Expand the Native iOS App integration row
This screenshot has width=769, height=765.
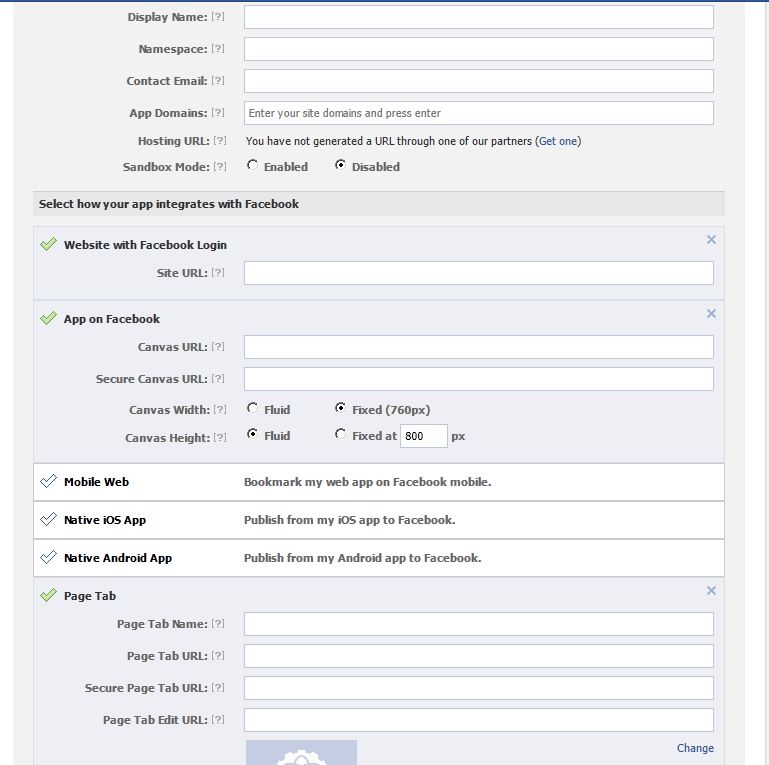[379, 520]
